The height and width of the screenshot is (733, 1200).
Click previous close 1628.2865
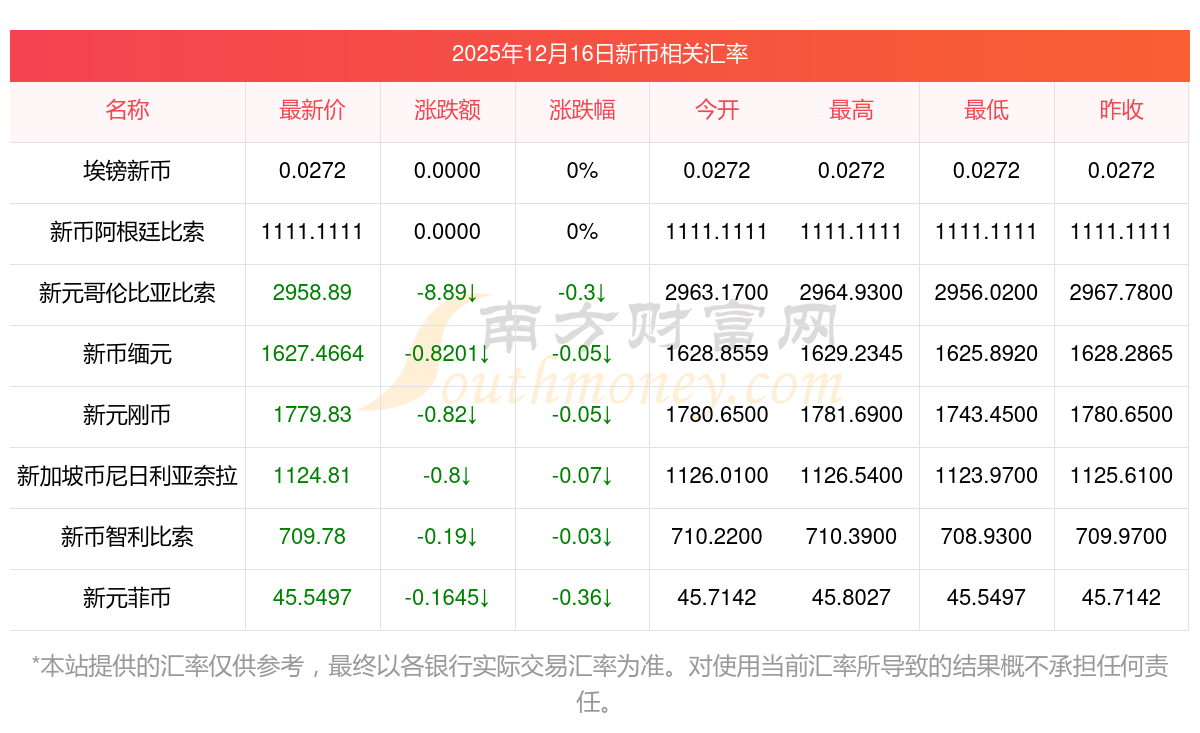[1121, 354]
